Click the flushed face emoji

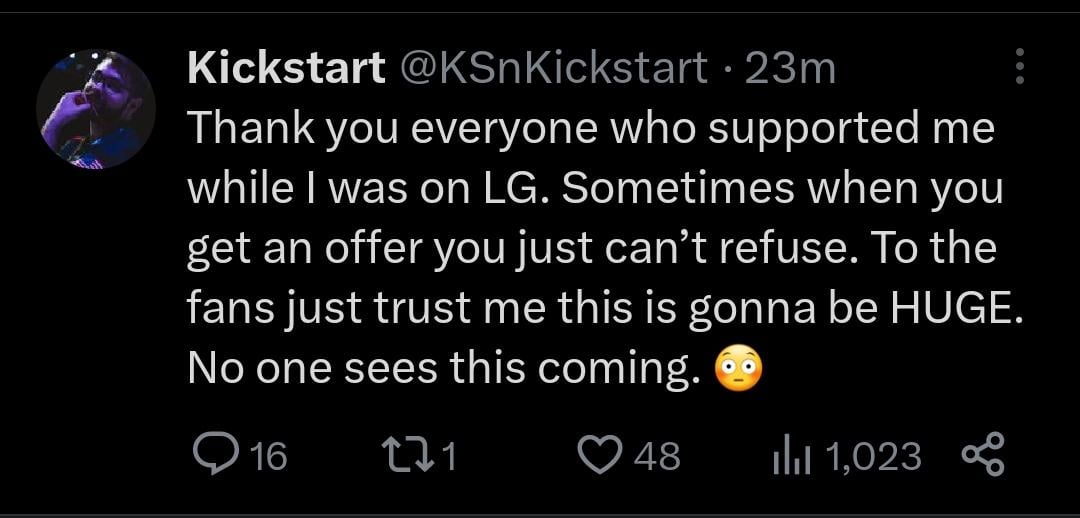[x=738, y=370]
